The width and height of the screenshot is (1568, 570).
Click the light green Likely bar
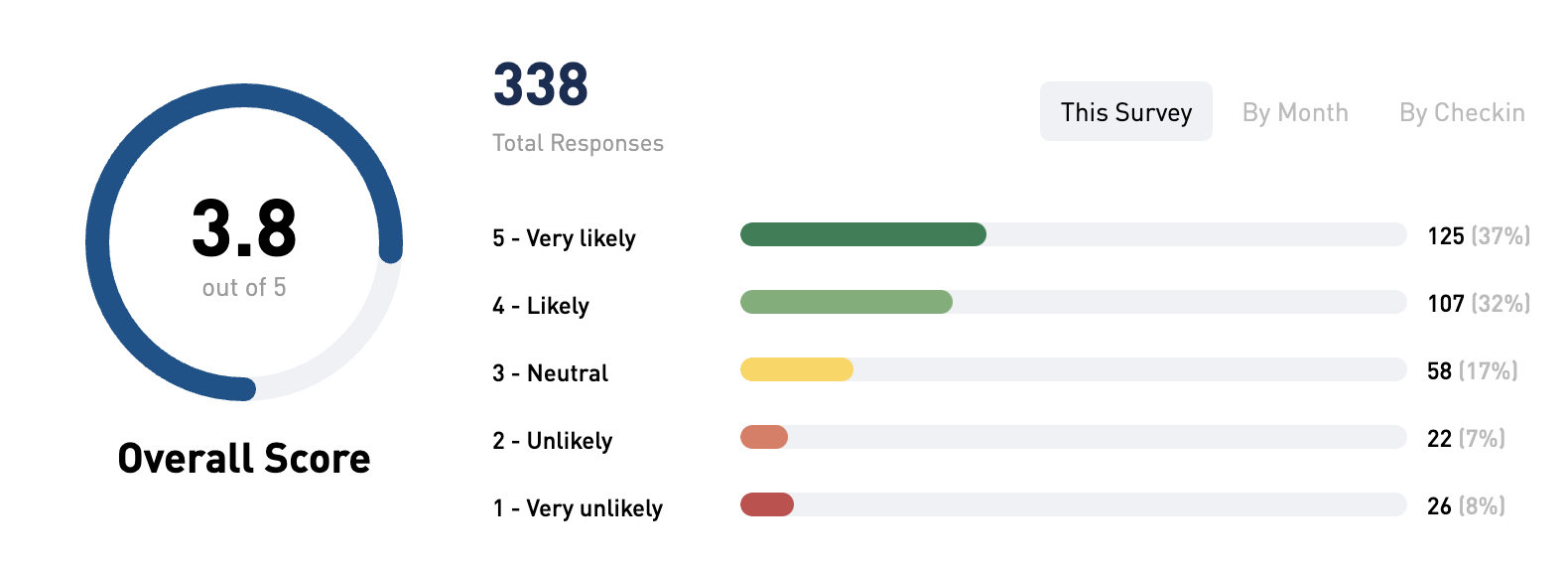847,302
